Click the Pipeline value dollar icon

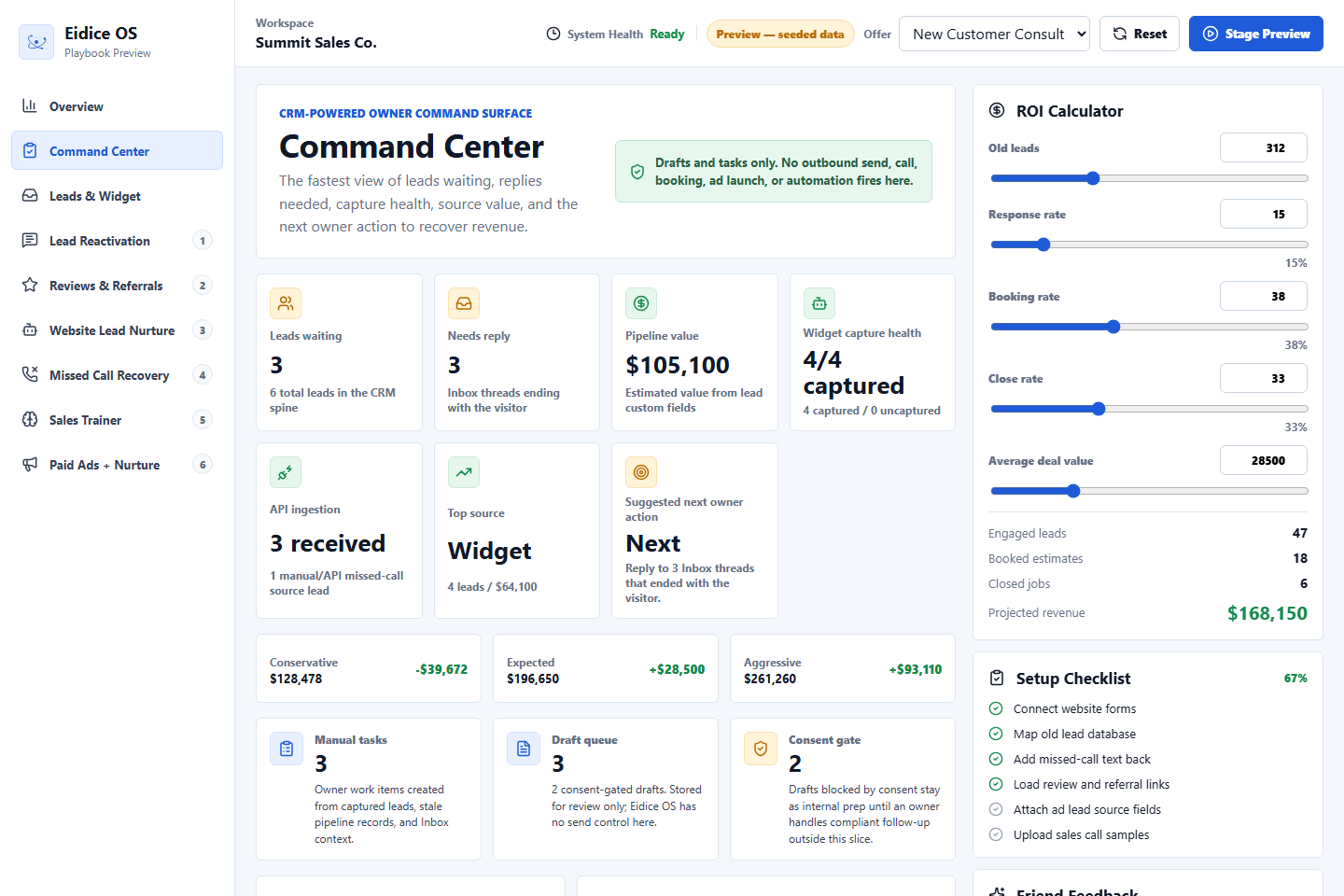click(x=641, y=303)
